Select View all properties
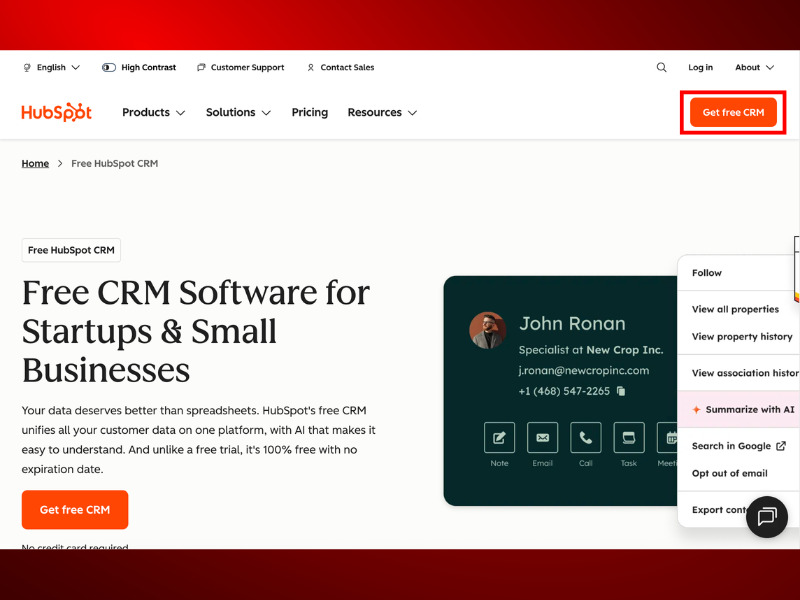Screen dimensions: 800x600 pos(738,309)
